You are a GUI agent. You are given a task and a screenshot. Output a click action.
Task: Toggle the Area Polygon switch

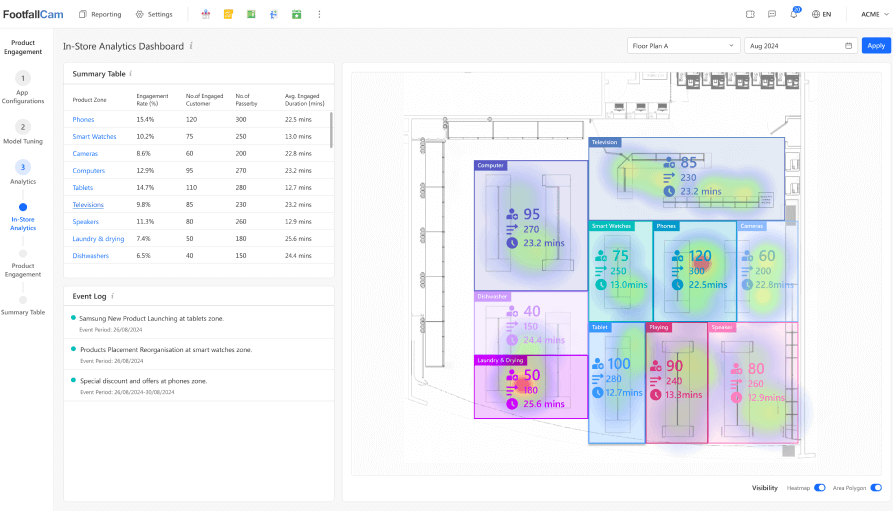[x=876, y=488]
